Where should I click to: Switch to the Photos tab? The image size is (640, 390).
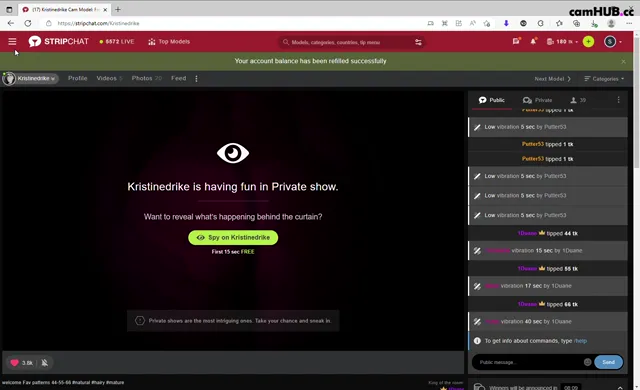coord(147,78)
